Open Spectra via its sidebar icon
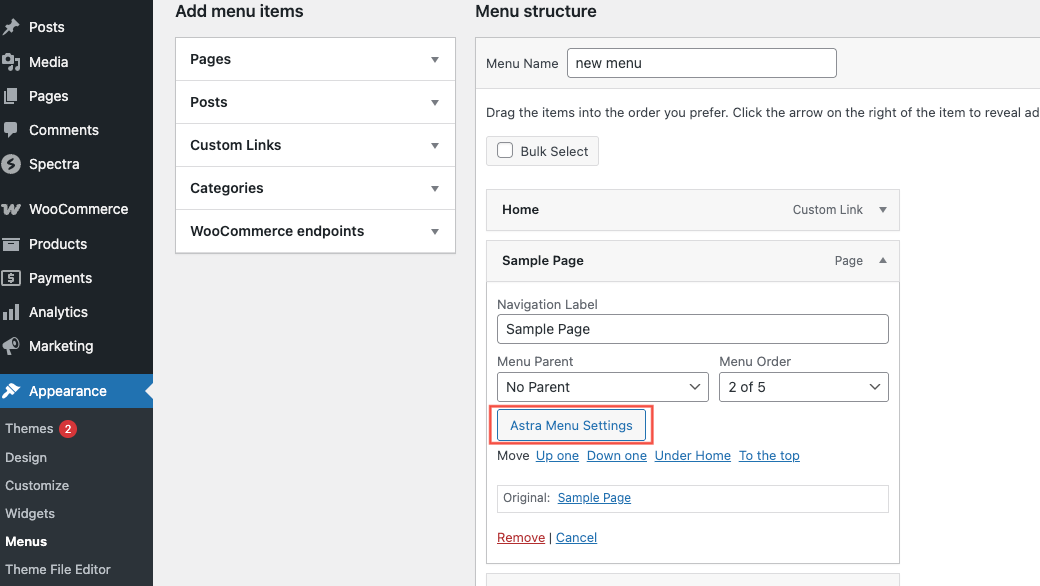 pos(11,164)
